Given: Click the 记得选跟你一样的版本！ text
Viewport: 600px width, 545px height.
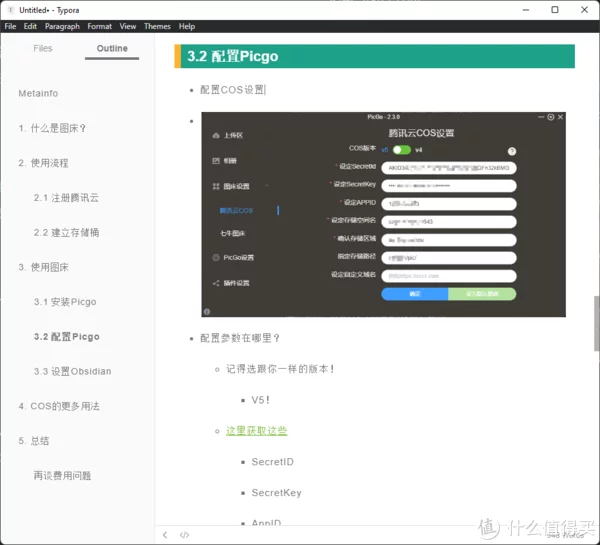Looking at the screenshot, I should pyautogui.click(x=280, y=369).
